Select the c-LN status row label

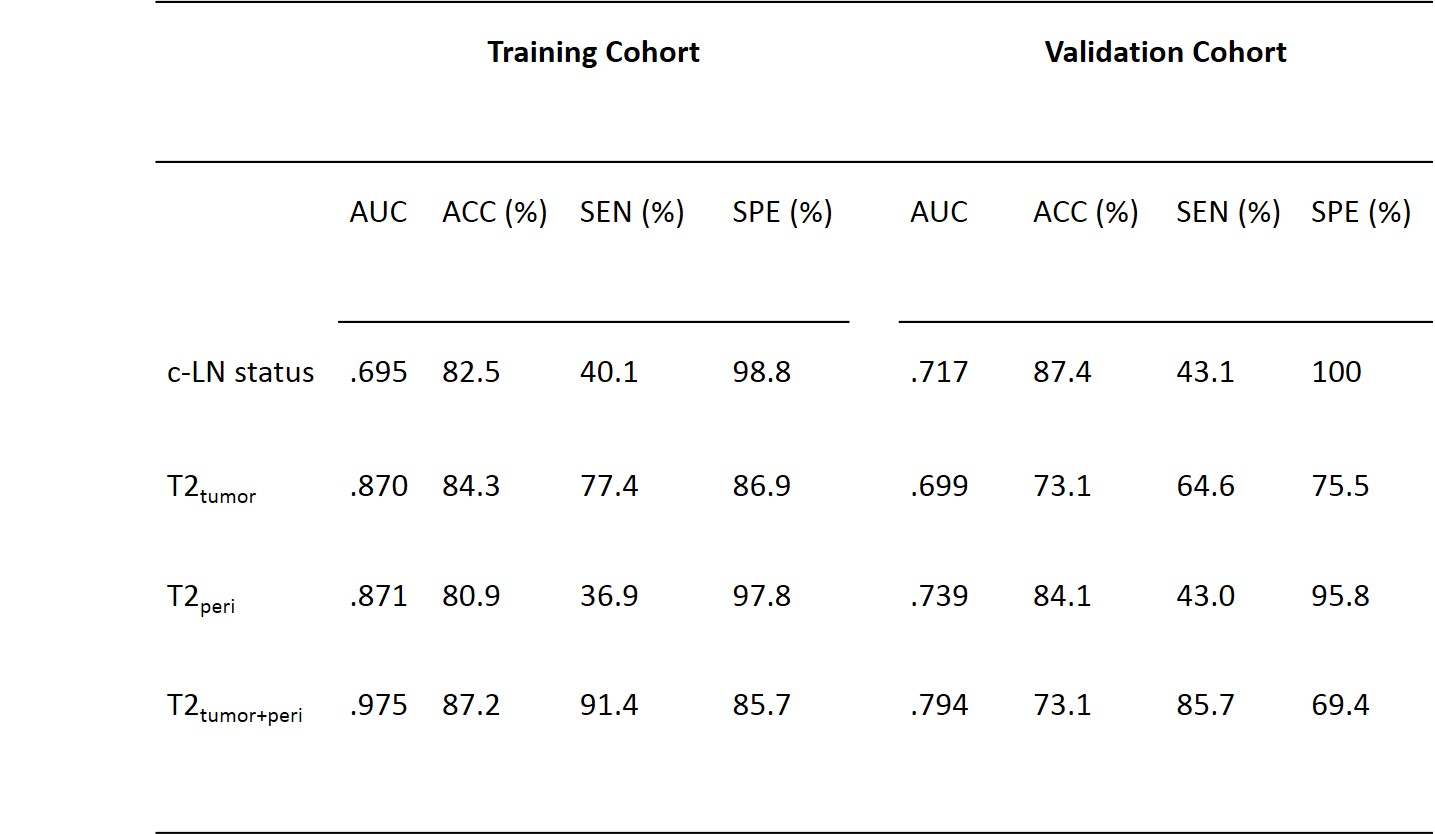240,373
